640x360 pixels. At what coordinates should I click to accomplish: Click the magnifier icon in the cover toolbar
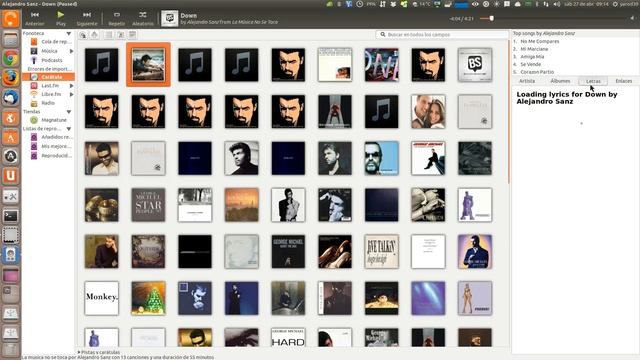click(x=83, y=35)
